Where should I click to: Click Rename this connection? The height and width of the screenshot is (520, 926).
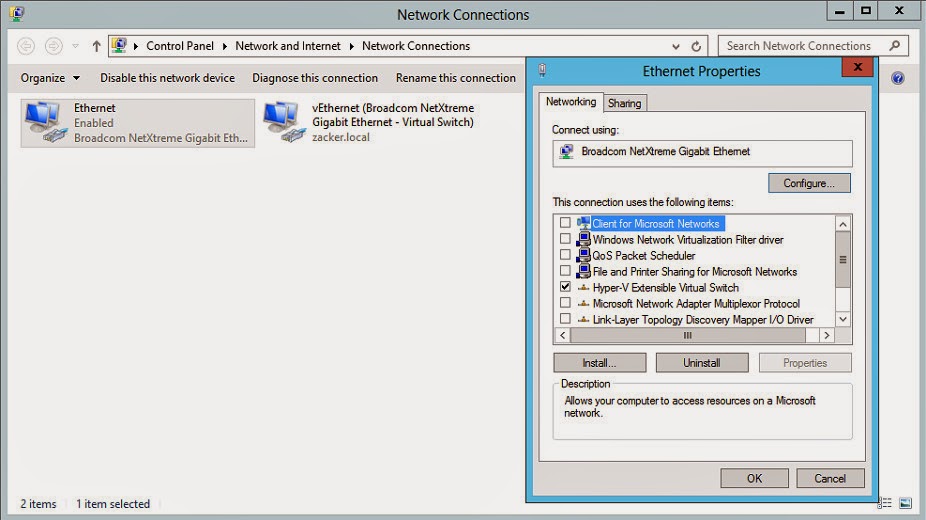click(x=455, y=78)
